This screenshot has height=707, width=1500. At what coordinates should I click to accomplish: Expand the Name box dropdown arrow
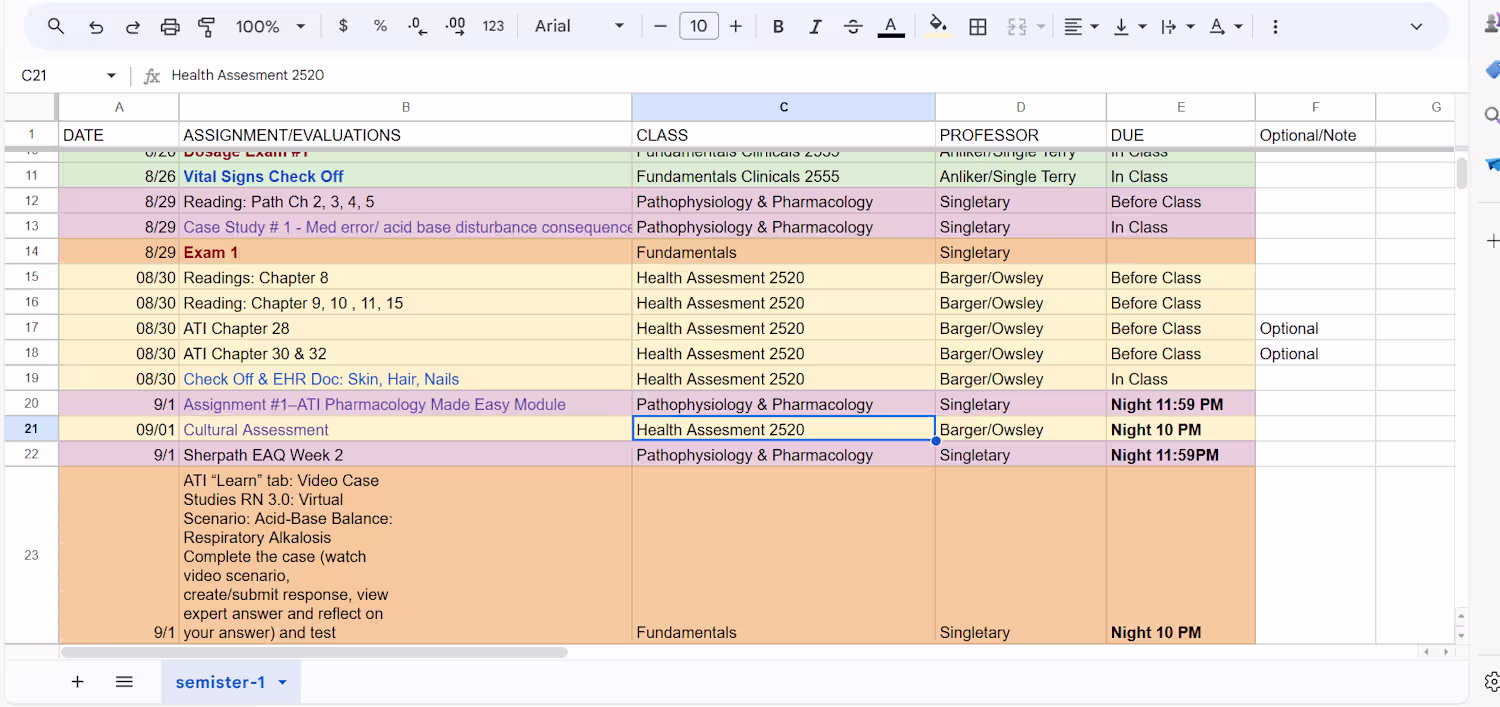[111, 76]
